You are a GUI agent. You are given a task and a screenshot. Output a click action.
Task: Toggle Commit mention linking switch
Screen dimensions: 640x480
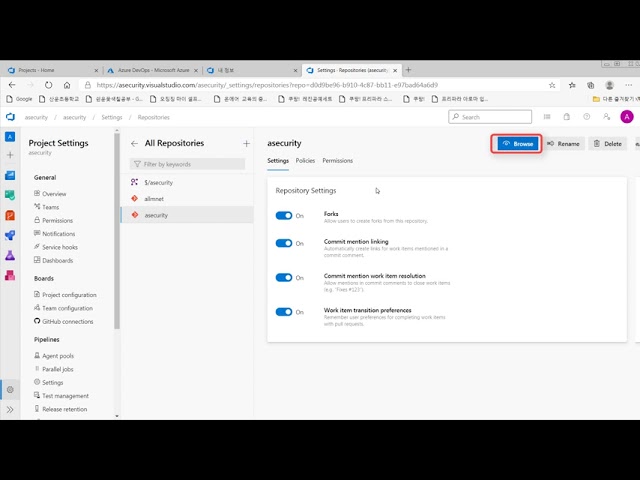click(284, 243)
